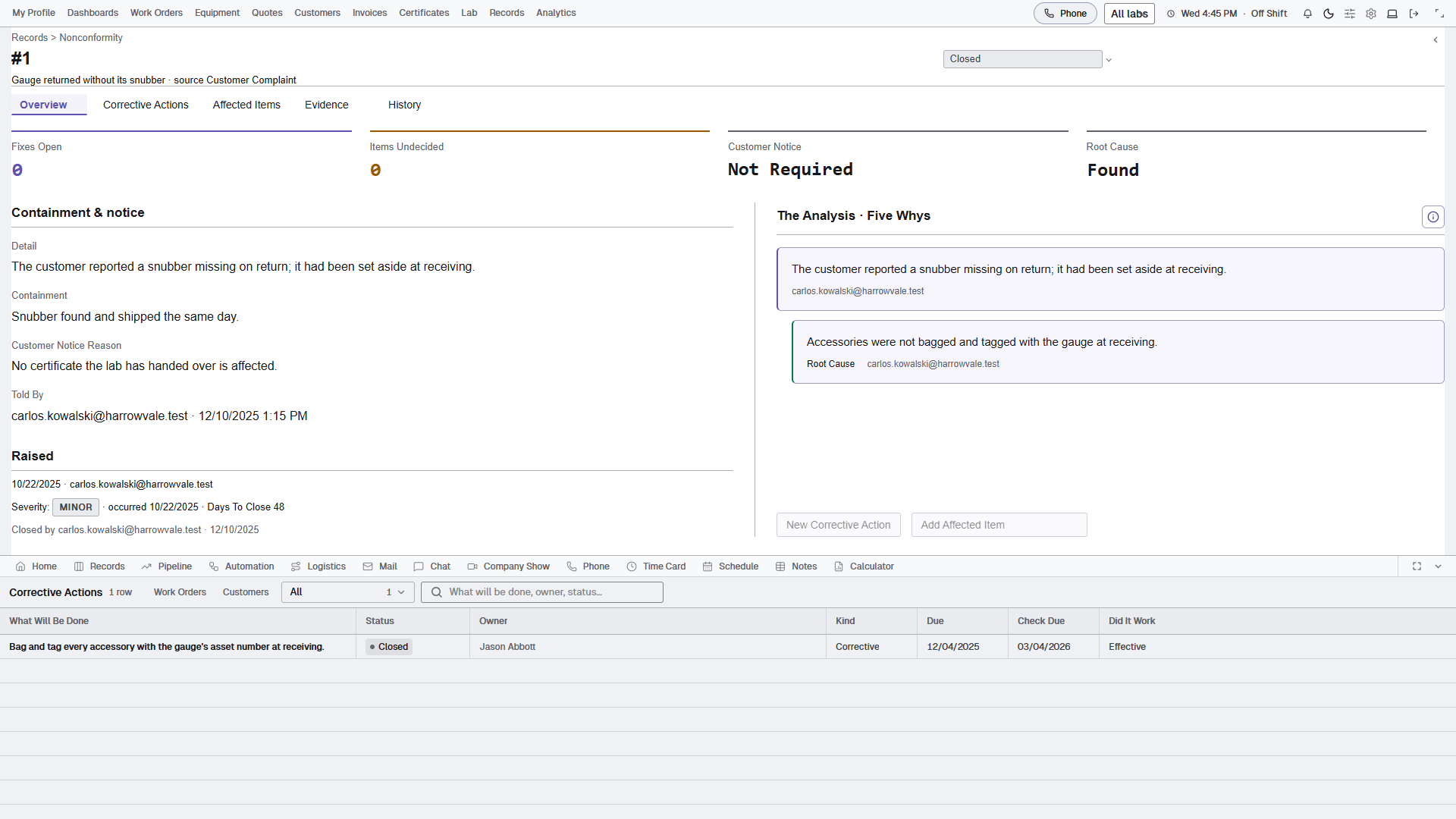
Task: Expand the bottom panel to fullscreen
Action: click(1417, 566)
